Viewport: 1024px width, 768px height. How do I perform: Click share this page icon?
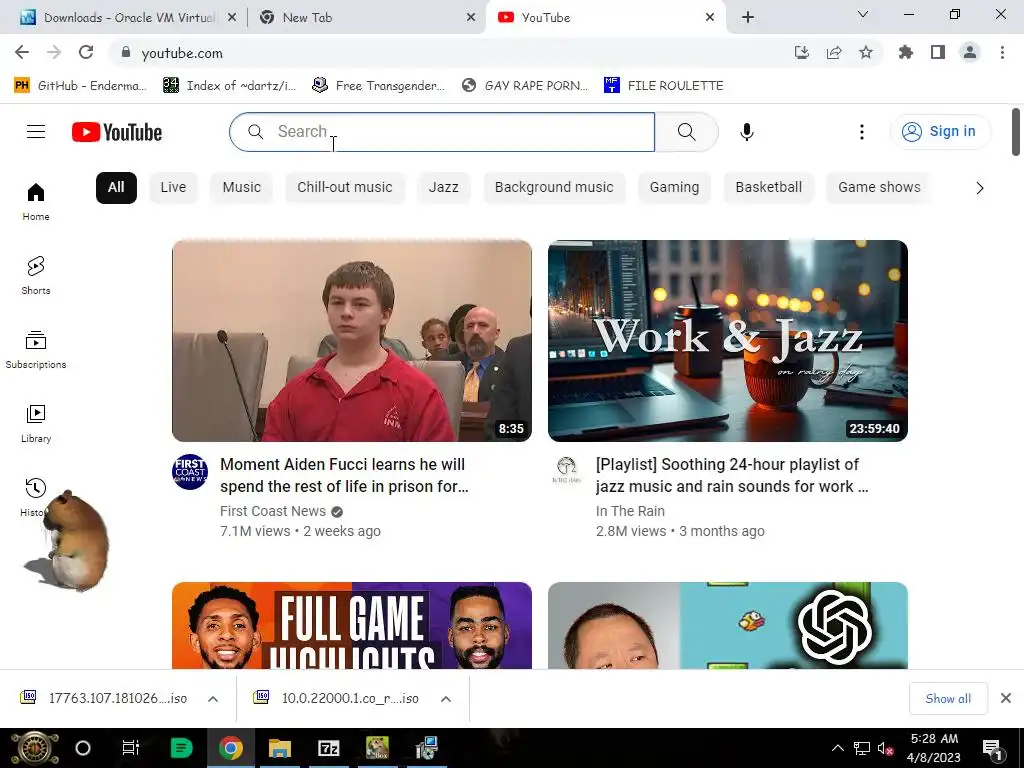(x=834, y=52)
